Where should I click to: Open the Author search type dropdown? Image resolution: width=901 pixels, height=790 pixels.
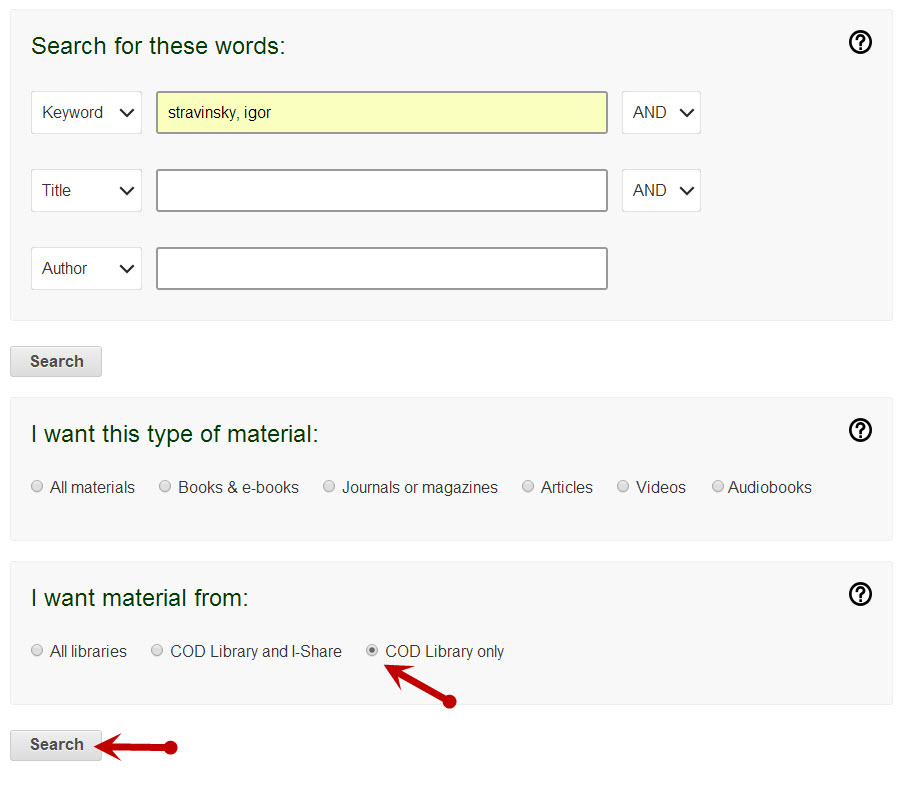[86, 269]
